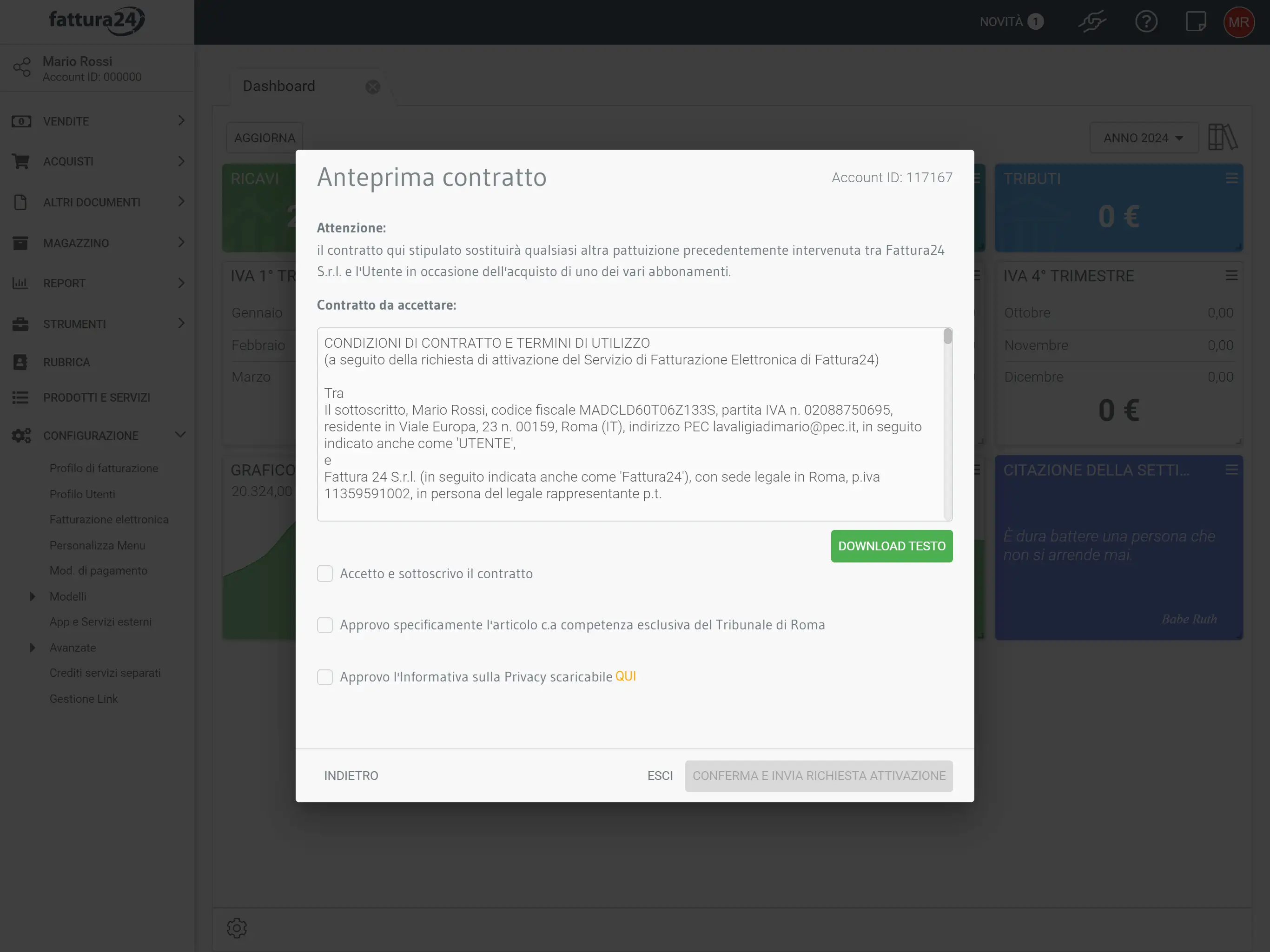
Task: Open Personalizza Menu item
Action: [x=97, y=545]
